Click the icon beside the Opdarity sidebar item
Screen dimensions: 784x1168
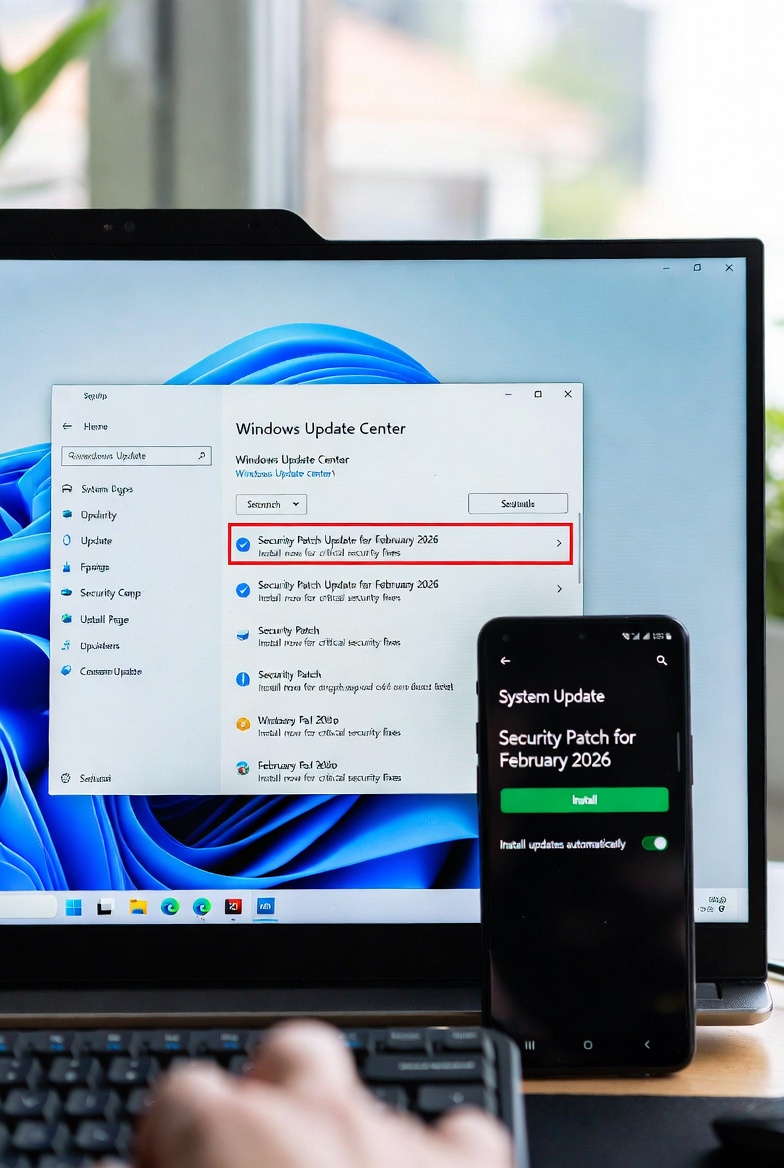67,514
